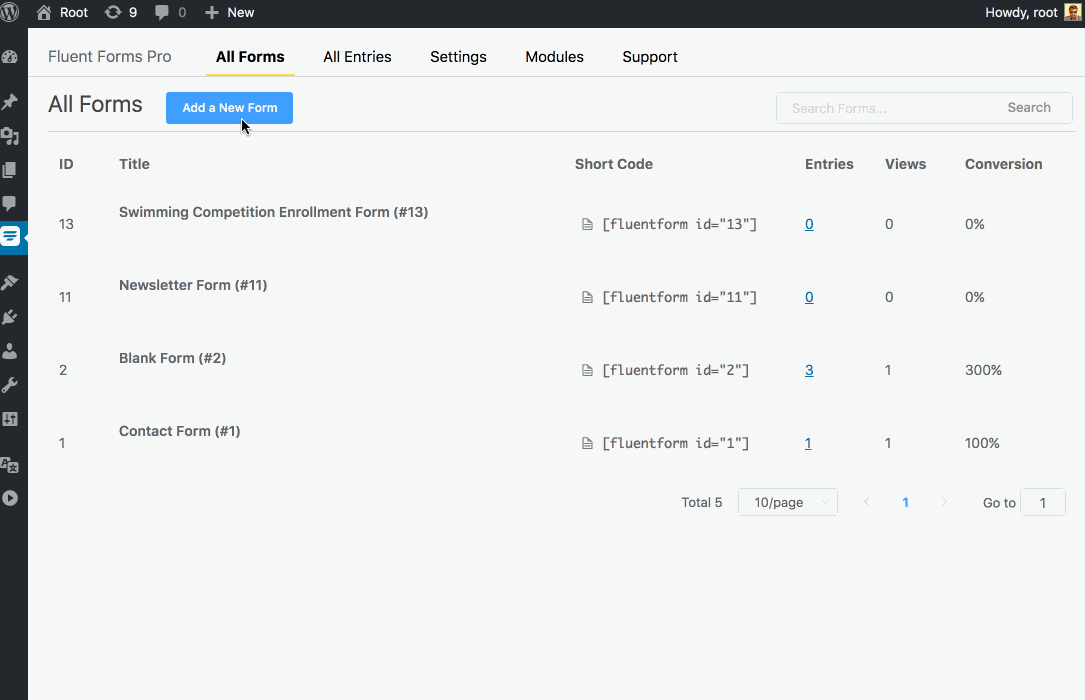1085x700 pixels.
Task: Open the Dashboard icon in sidebar
Action: click(10, 57)
